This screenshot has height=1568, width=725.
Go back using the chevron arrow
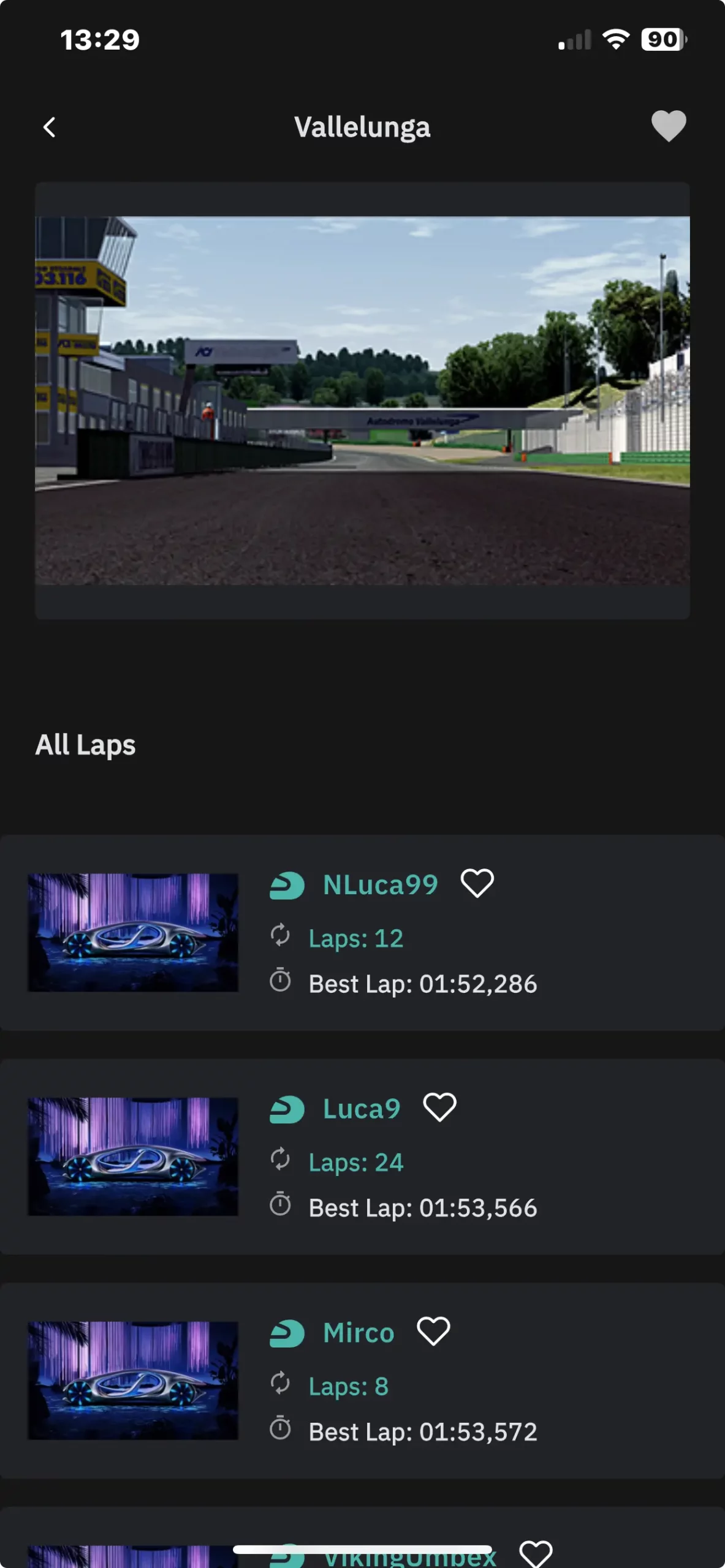click(x=50, y=127)
